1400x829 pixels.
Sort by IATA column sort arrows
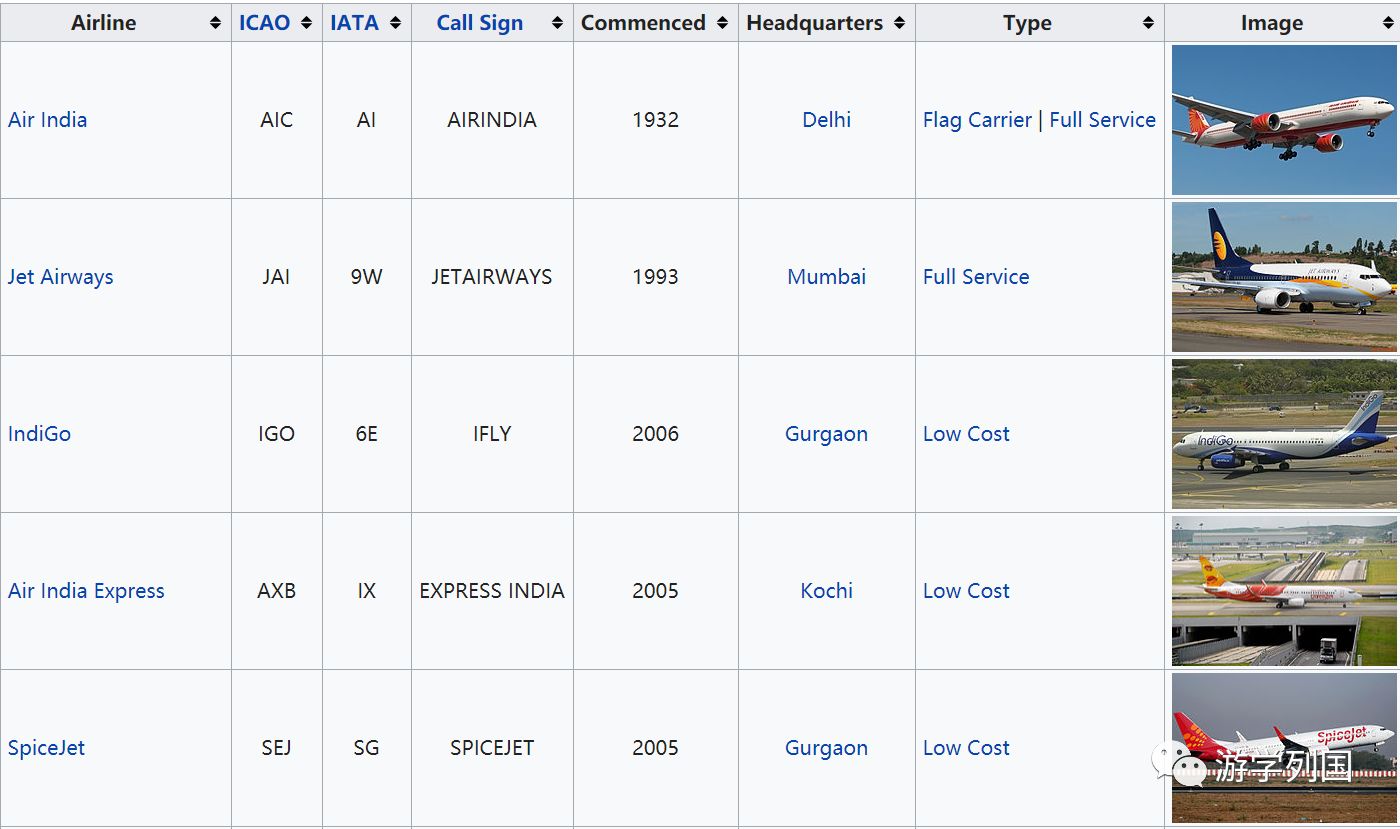coord(395,23)
